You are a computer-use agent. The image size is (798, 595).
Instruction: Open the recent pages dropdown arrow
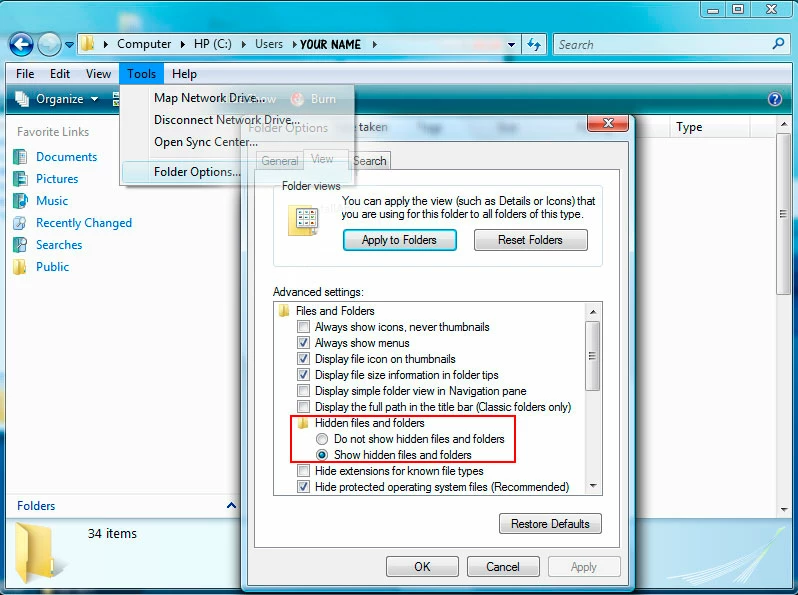[69, 45]
